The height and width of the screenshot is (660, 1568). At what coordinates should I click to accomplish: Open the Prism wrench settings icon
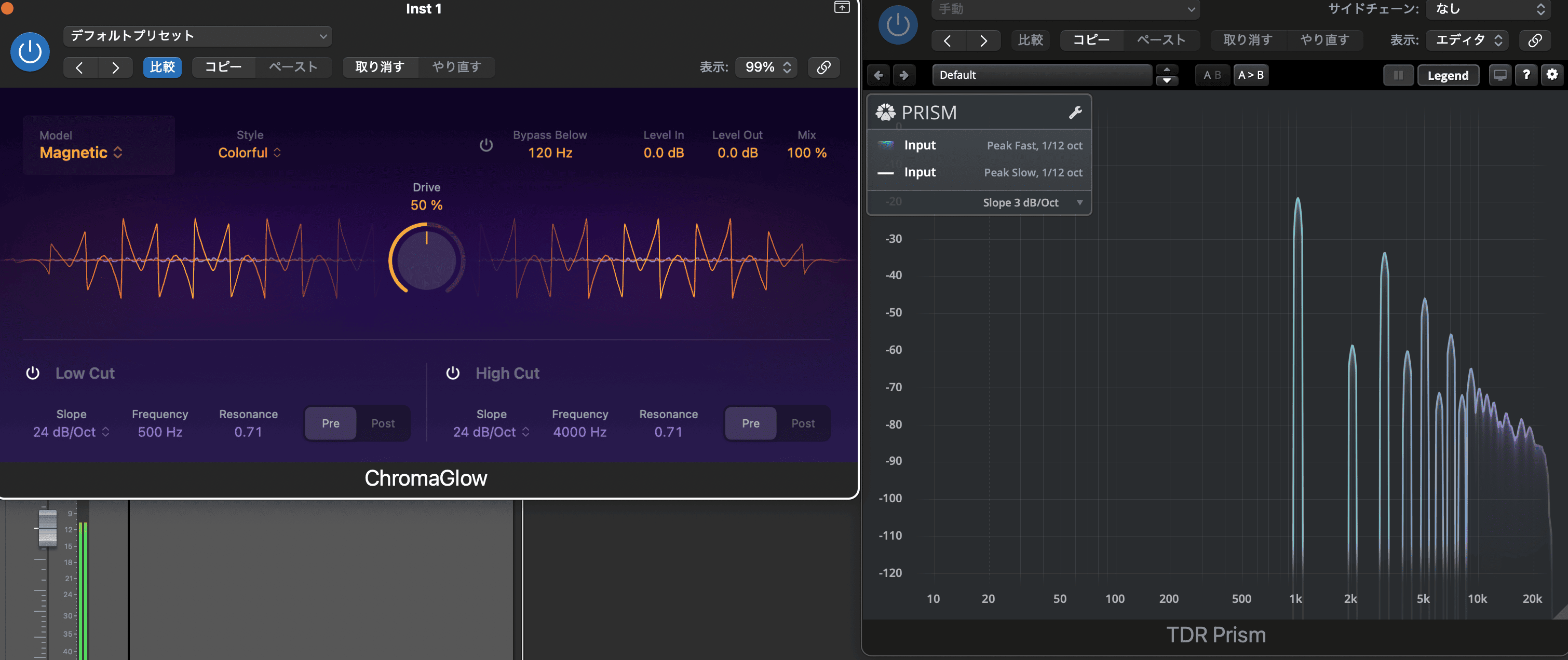[x=1075, y=113]
